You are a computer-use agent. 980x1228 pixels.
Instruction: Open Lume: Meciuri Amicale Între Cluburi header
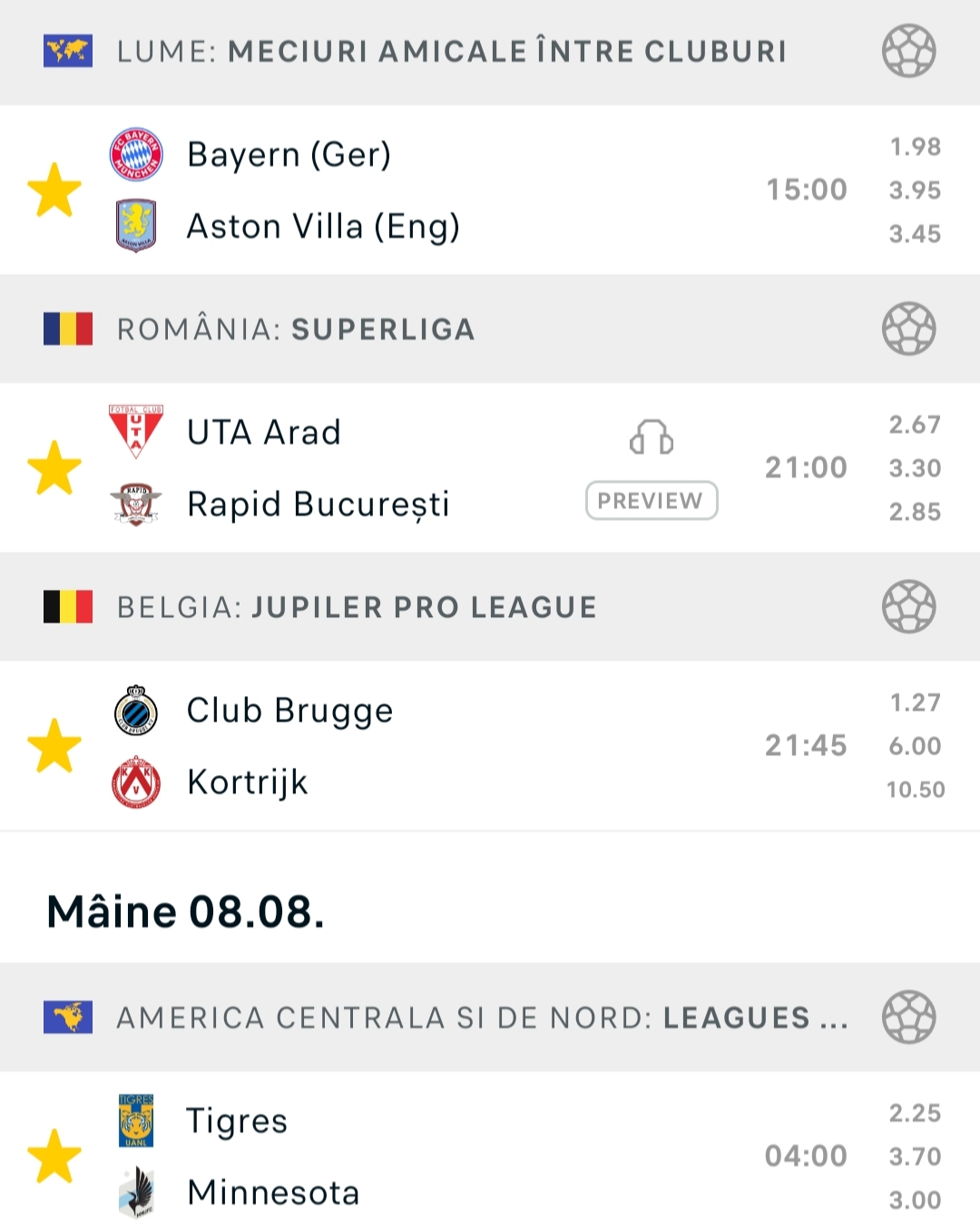tap(490, 52)
